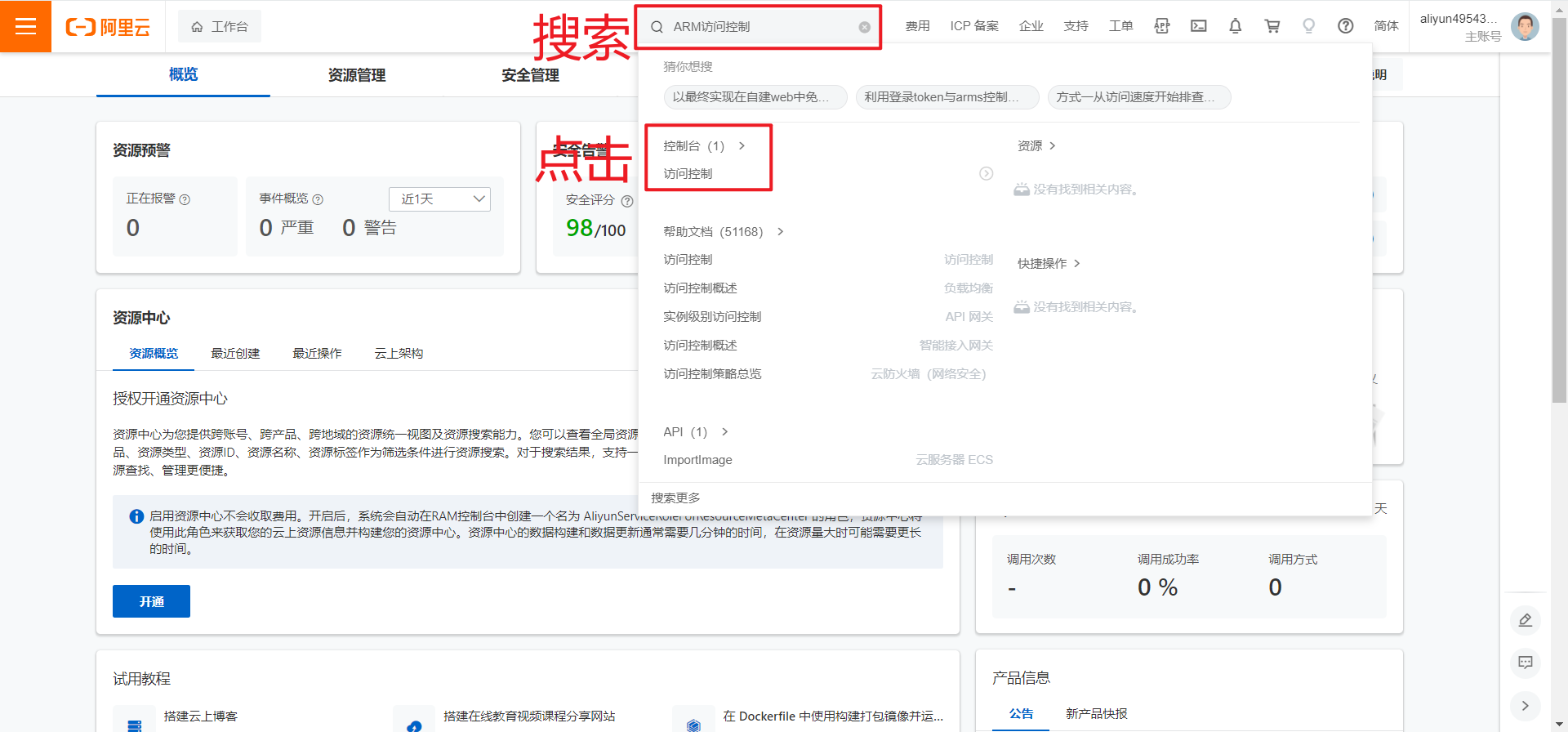
Task: Open the shopping cart
Action: (1272, 26)
